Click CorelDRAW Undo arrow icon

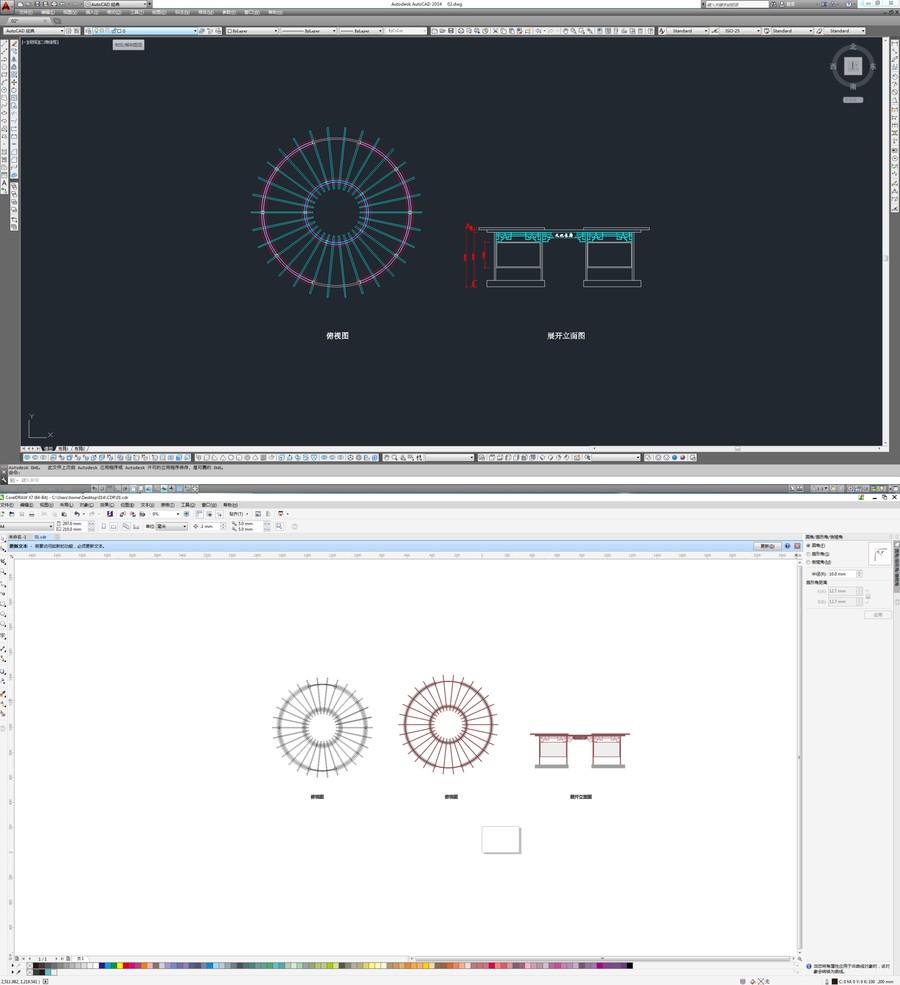click(x=77, y=514)
